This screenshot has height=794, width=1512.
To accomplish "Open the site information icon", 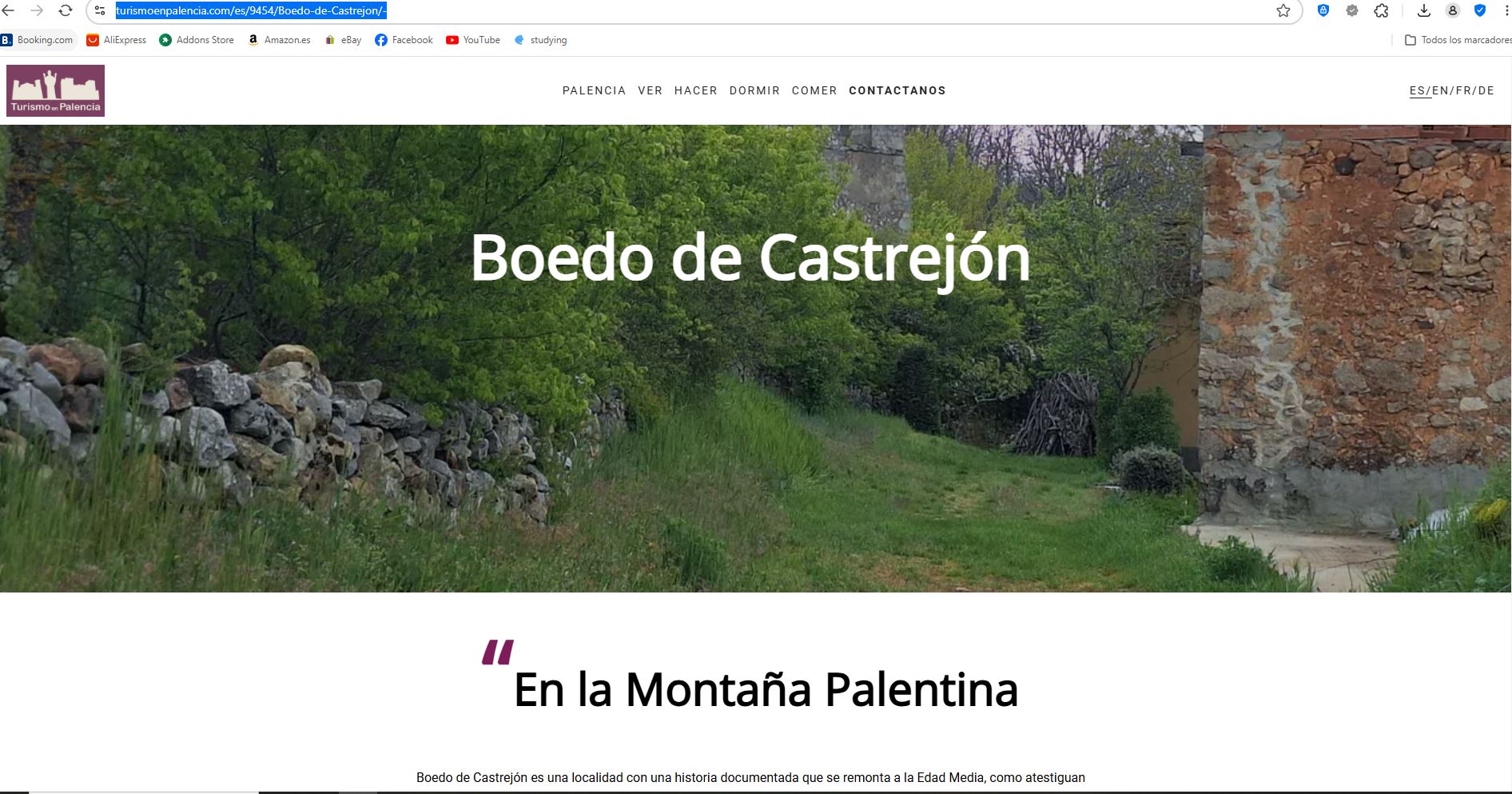I will [100, 11].
